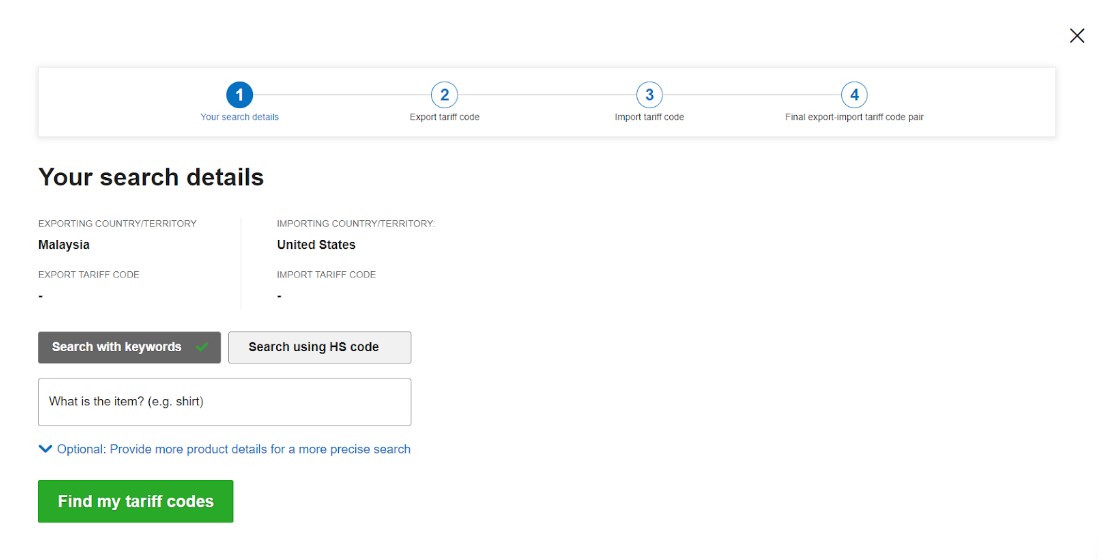Click 'IMPORTING COUNTRY/TERRITORY:' label
The height and width of the screenshot is (559, 1114).
(356, 224)
